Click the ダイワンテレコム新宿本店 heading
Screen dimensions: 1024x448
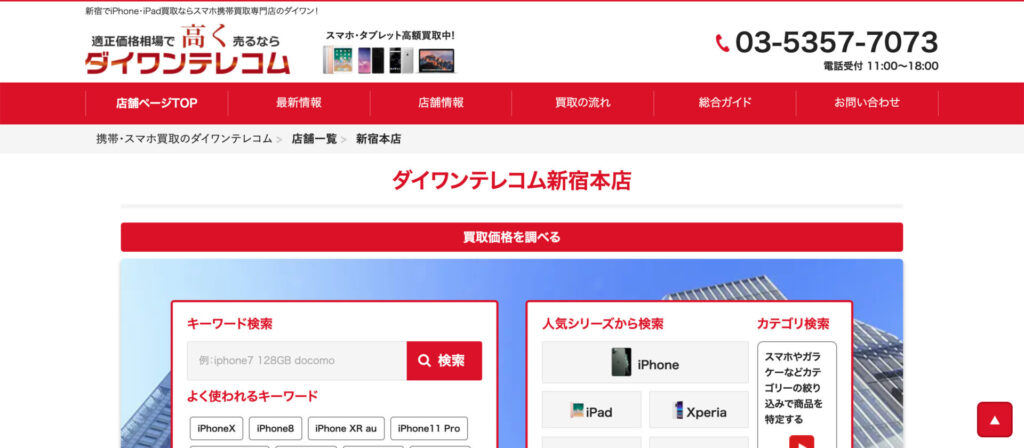[511, 180]
